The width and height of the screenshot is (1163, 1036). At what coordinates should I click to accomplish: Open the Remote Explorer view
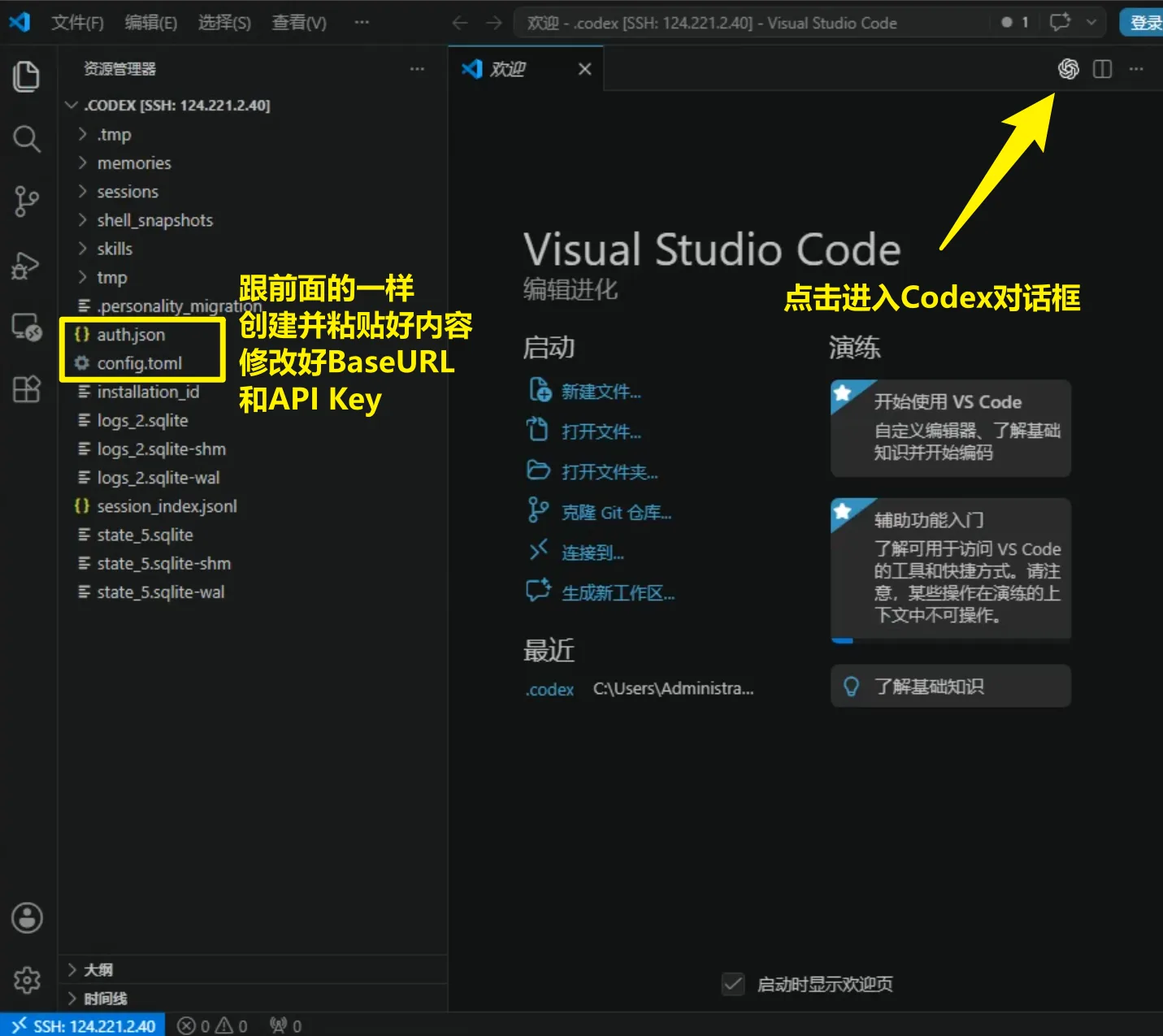tap(27, 327)
